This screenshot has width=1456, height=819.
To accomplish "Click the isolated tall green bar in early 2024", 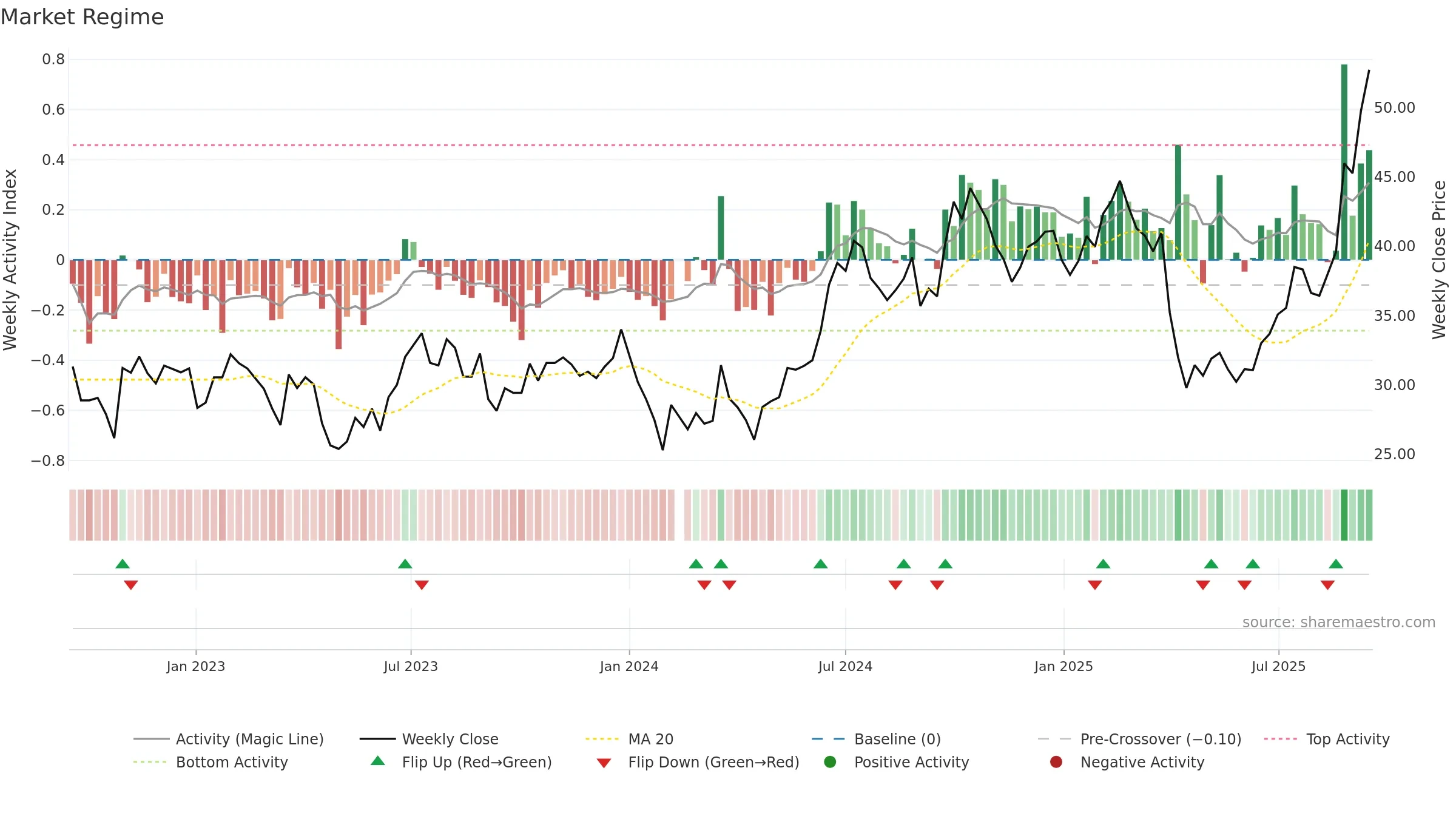I will [721, 228].
